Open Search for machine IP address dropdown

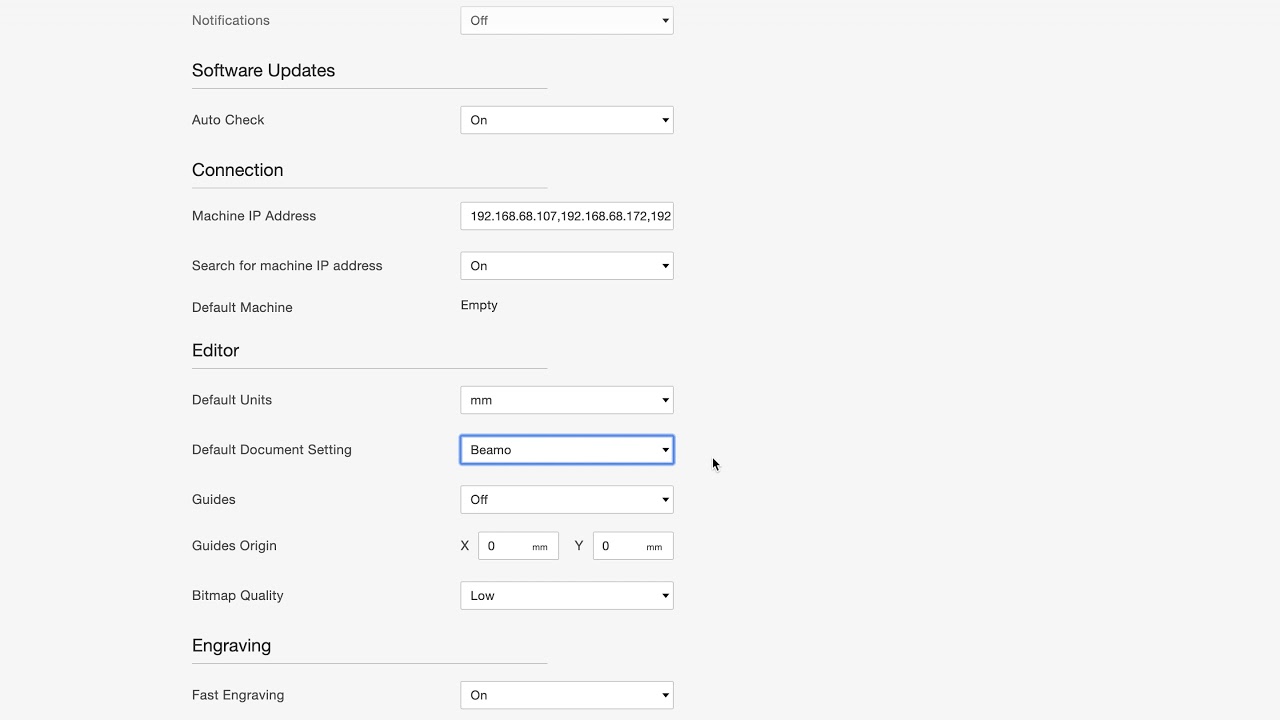point(567,266)
